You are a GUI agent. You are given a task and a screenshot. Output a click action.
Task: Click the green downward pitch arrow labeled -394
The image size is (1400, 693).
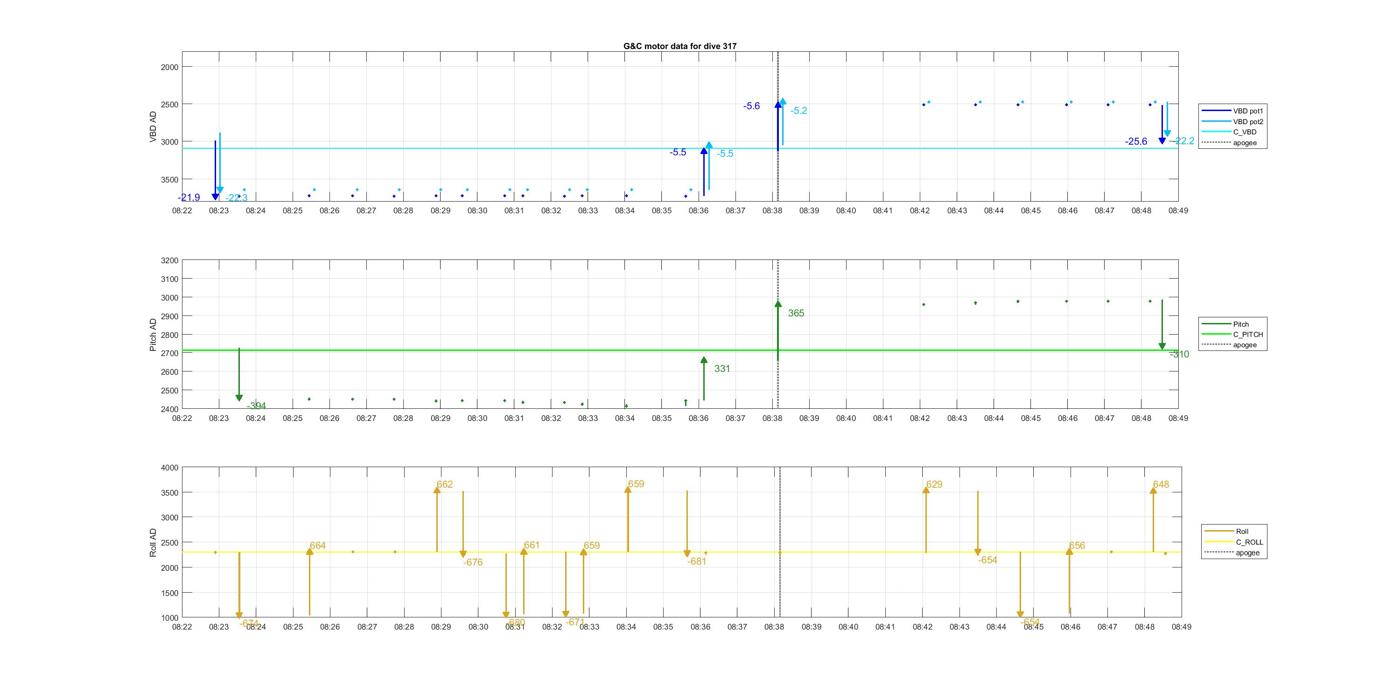coord(239,375)
